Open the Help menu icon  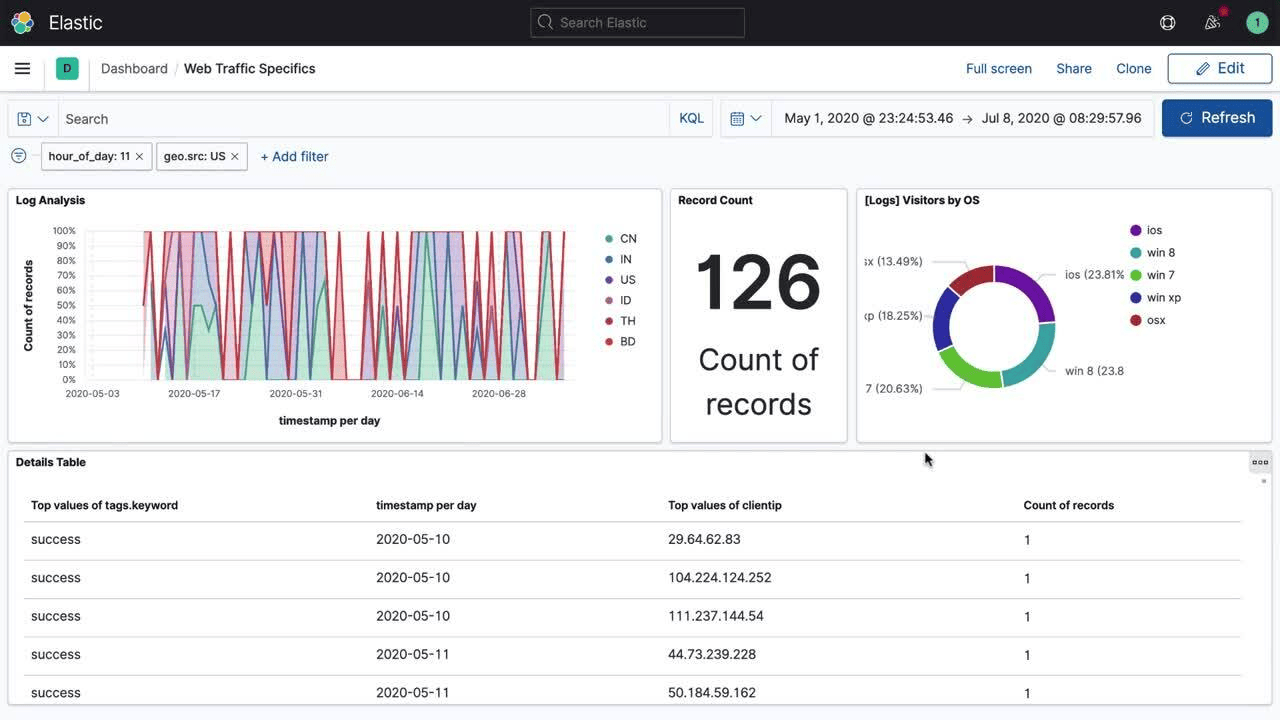point(1167,22)
